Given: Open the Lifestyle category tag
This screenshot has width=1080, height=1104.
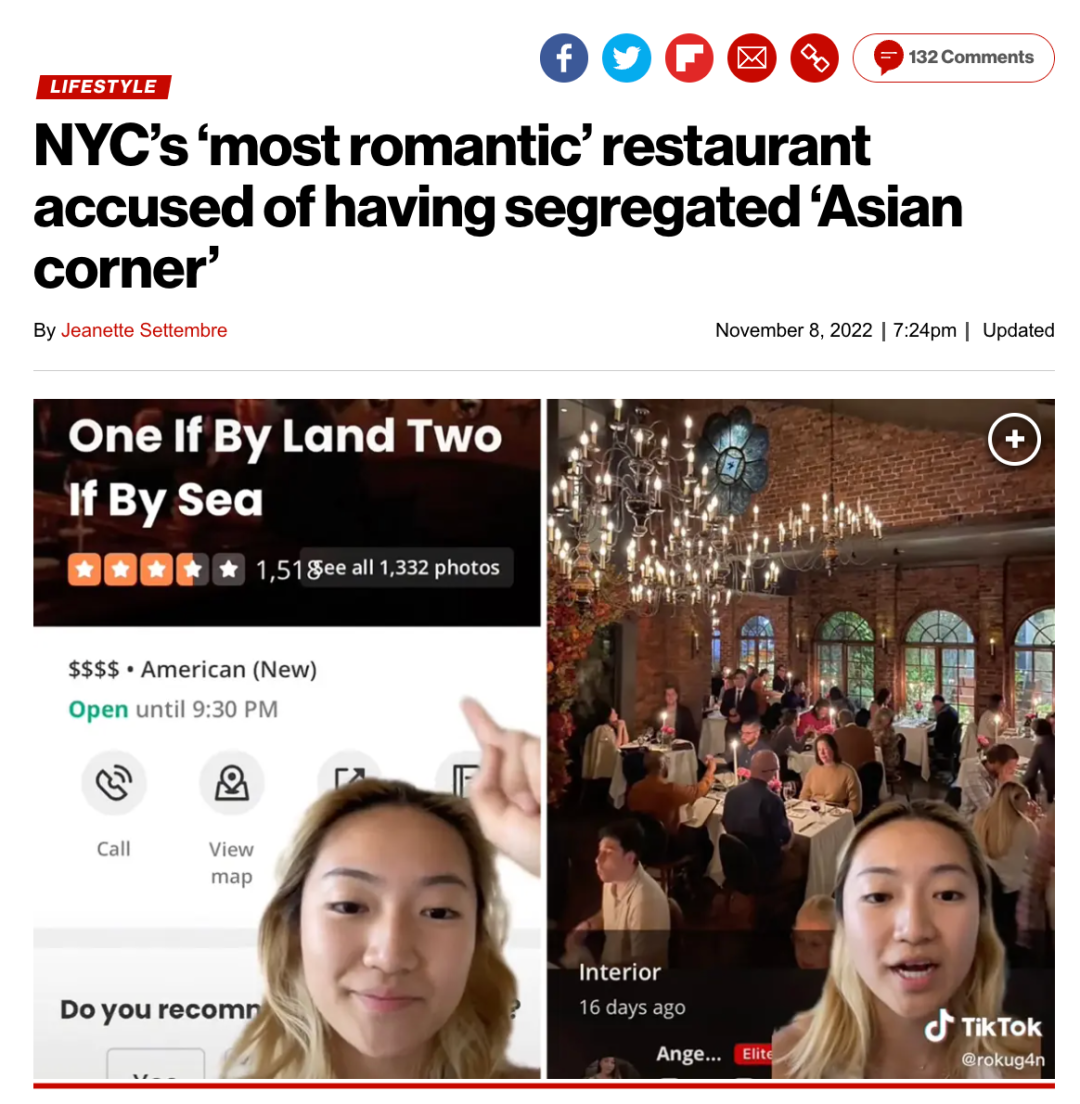Looking at the screenshot, I should 103,87.
